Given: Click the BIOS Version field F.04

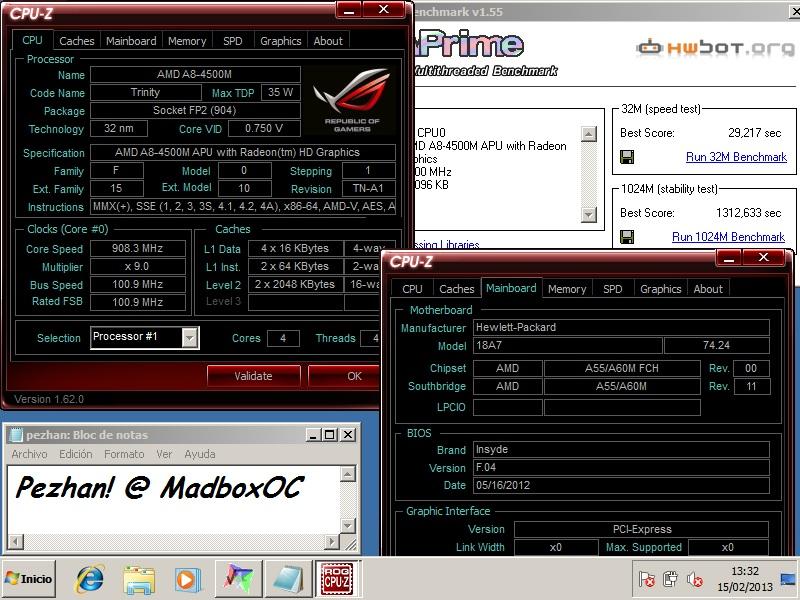Looking at the screenshot, I should [621, 467].
